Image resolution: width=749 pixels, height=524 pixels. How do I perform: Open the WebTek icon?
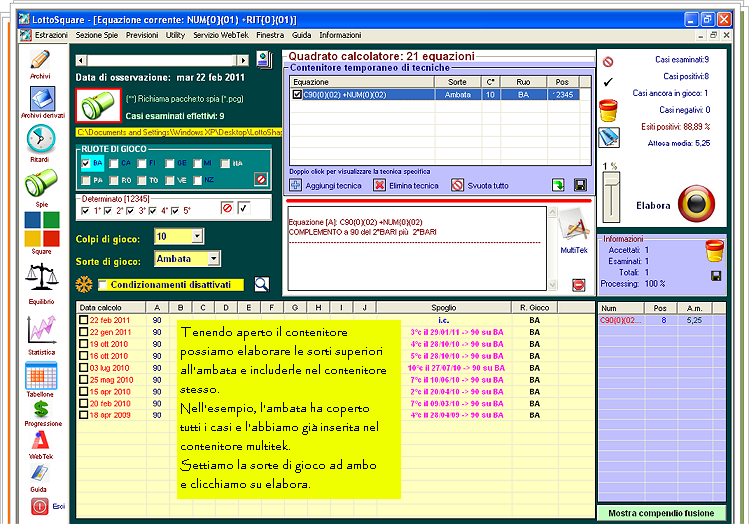click(x=41, y=440)
